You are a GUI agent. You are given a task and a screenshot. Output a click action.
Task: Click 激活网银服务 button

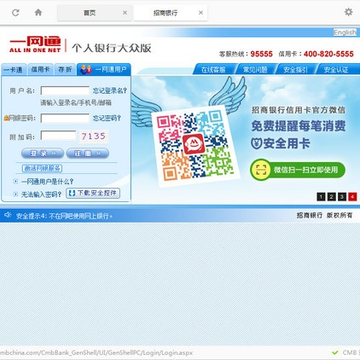[x=42, y=169]
